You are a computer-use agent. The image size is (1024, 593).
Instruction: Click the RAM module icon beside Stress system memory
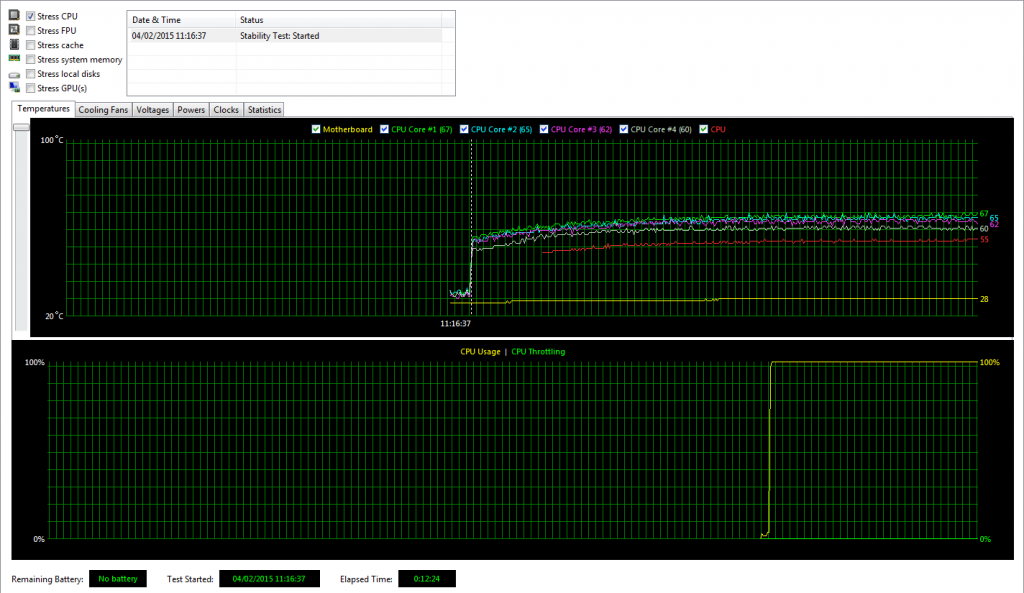[x=14, y=59]
